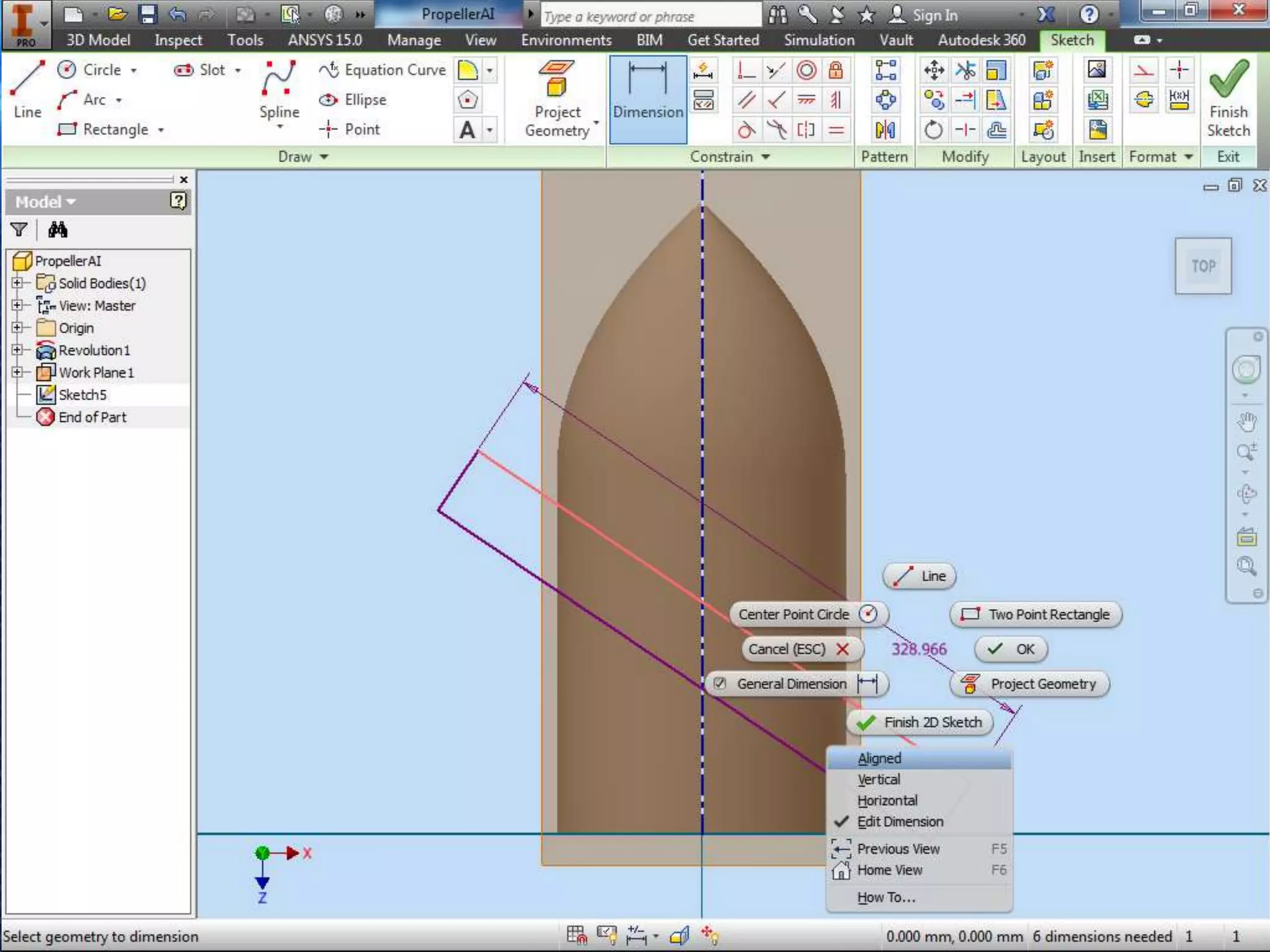Screen dimensions: 1270x952
Task: Click the TOP face of ViewCube
Action: click(x=1202, y=267)
